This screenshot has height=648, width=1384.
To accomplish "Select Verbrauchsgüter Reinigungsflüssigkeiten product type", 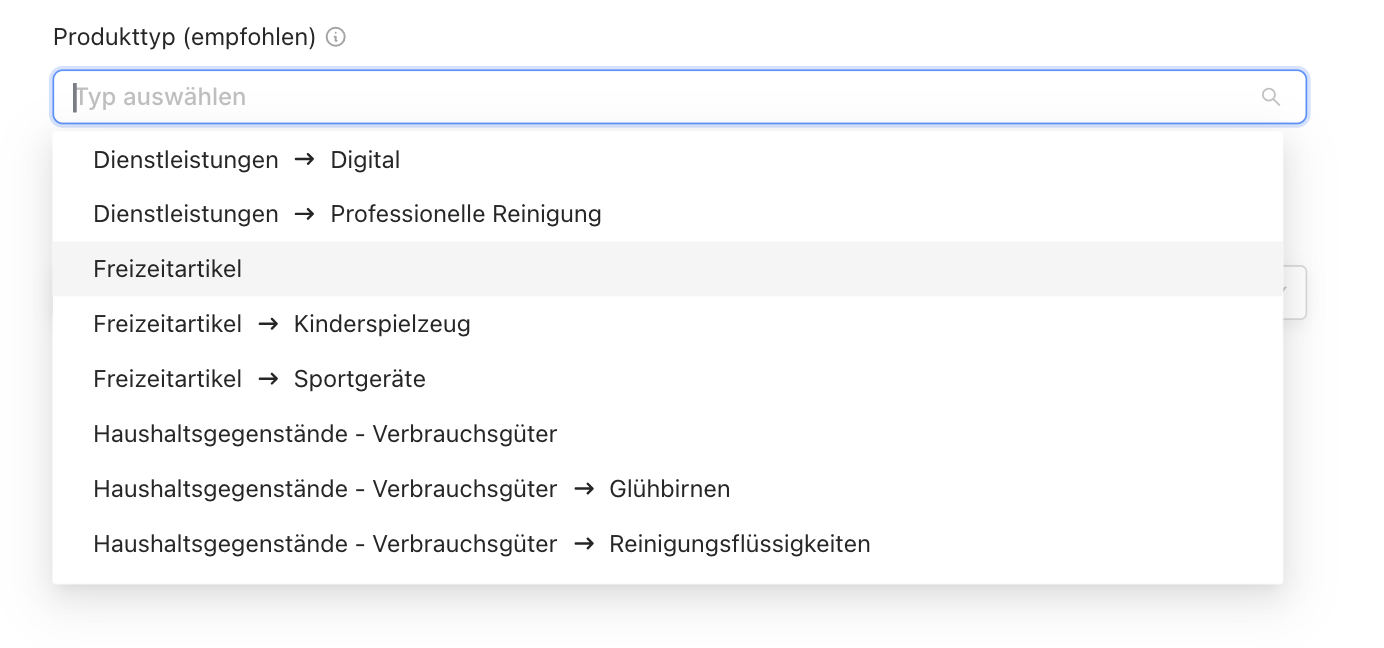I will click(668, 544).
